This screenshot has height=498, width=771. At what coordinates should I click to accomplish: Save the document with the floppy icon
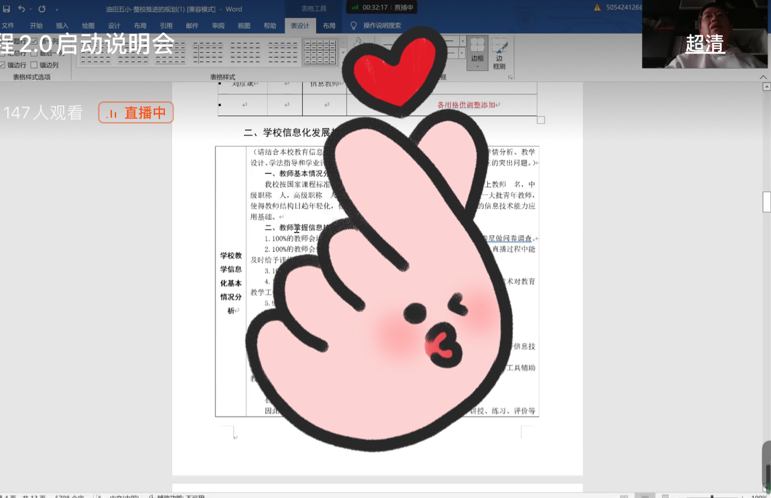click(x=6, y=8)
